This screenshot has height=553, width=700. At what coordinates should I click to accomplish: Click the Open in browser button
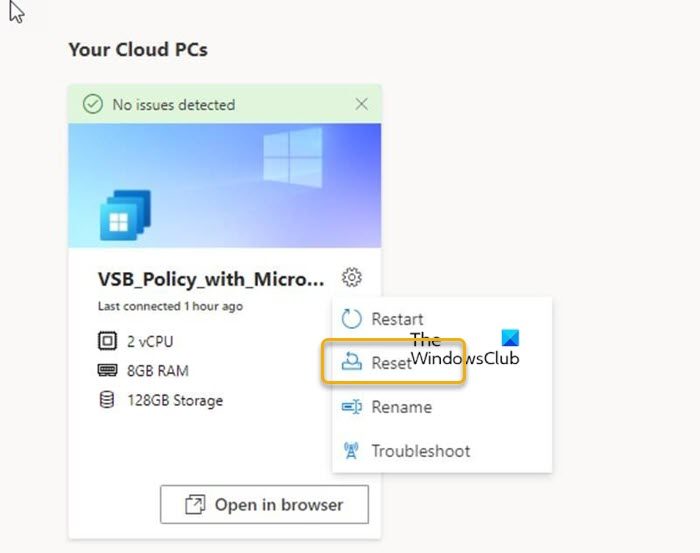tap(264, 505)
